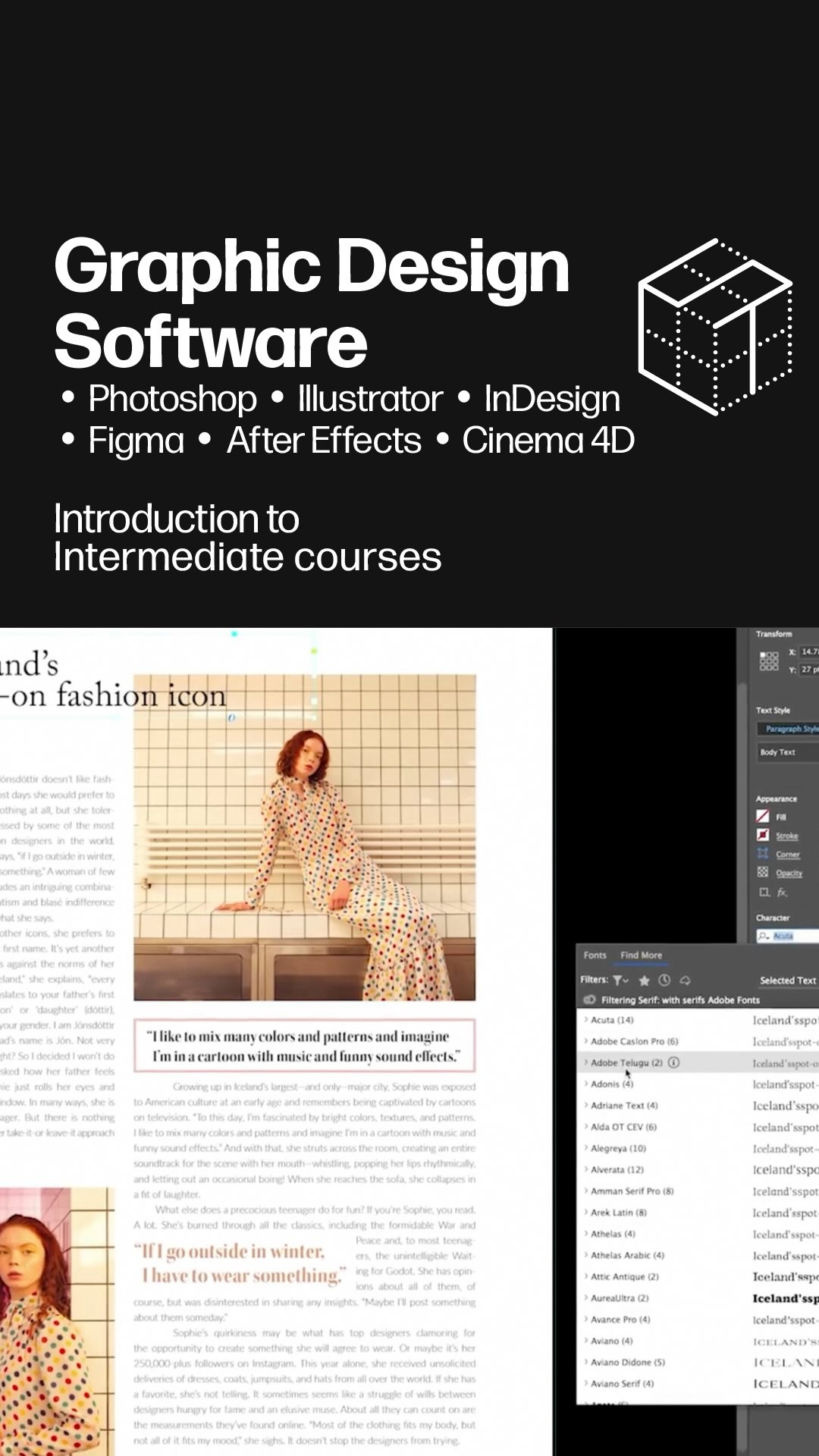The width and height of the screenshot is (819, 1456).
Task: Open the fx effects menu icon
Action: coord(782,893)
